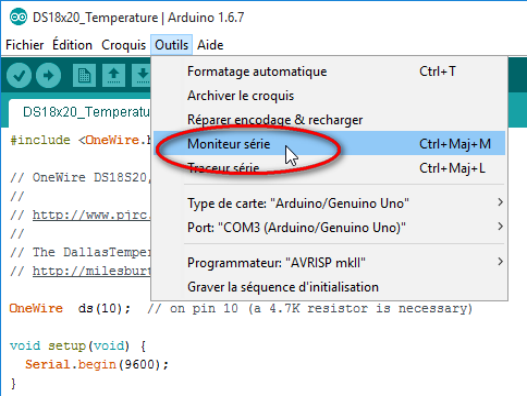Click the Verify checkmark toolbar button

[x=19, y=75]
